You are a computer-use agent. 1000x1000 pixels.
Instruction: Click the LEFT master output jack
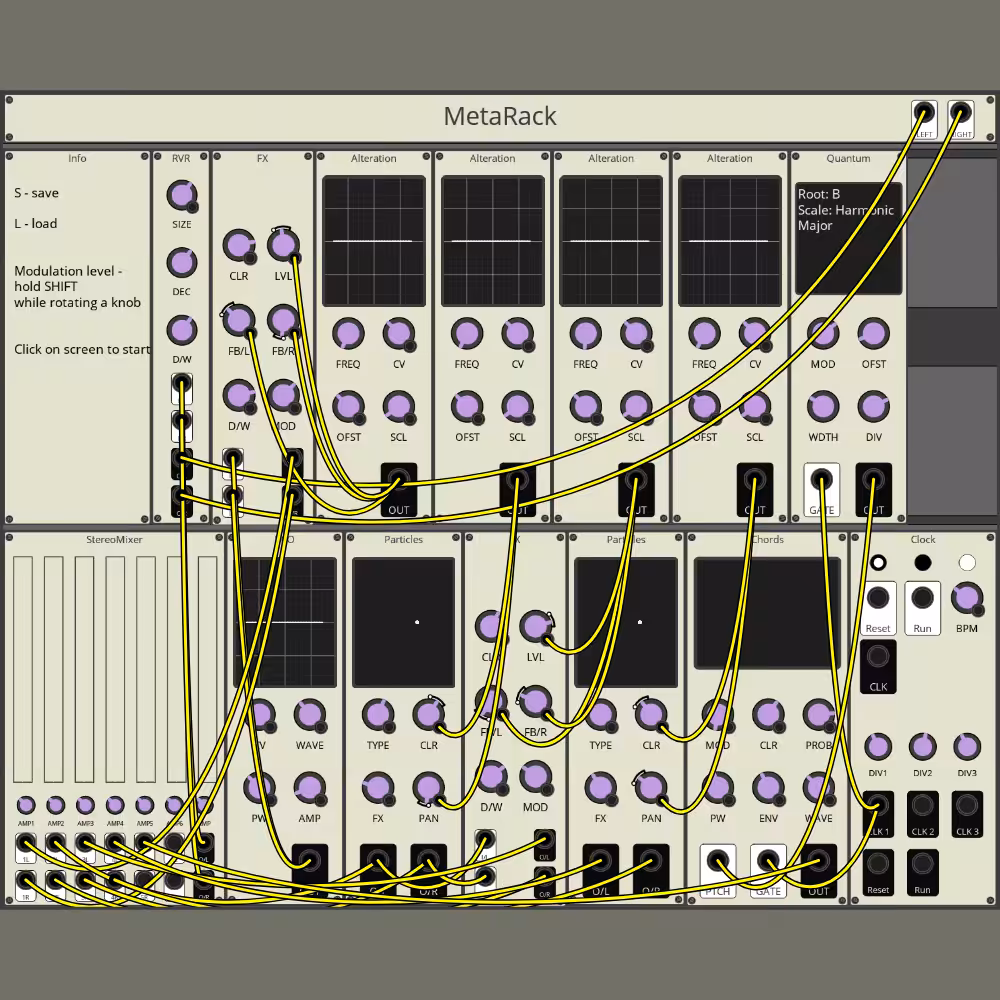(923, 114)
